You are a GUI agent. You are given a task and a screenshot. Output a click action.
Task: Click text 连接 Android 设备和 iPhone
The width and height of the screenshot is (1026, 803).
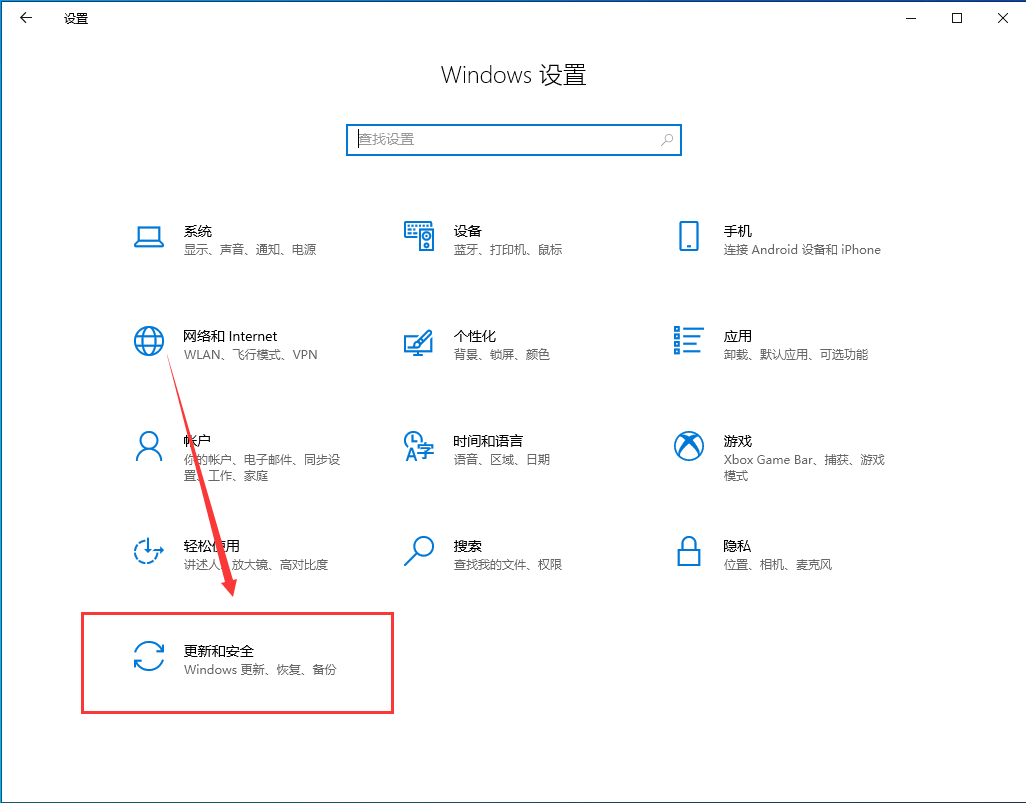click(802, 249)
